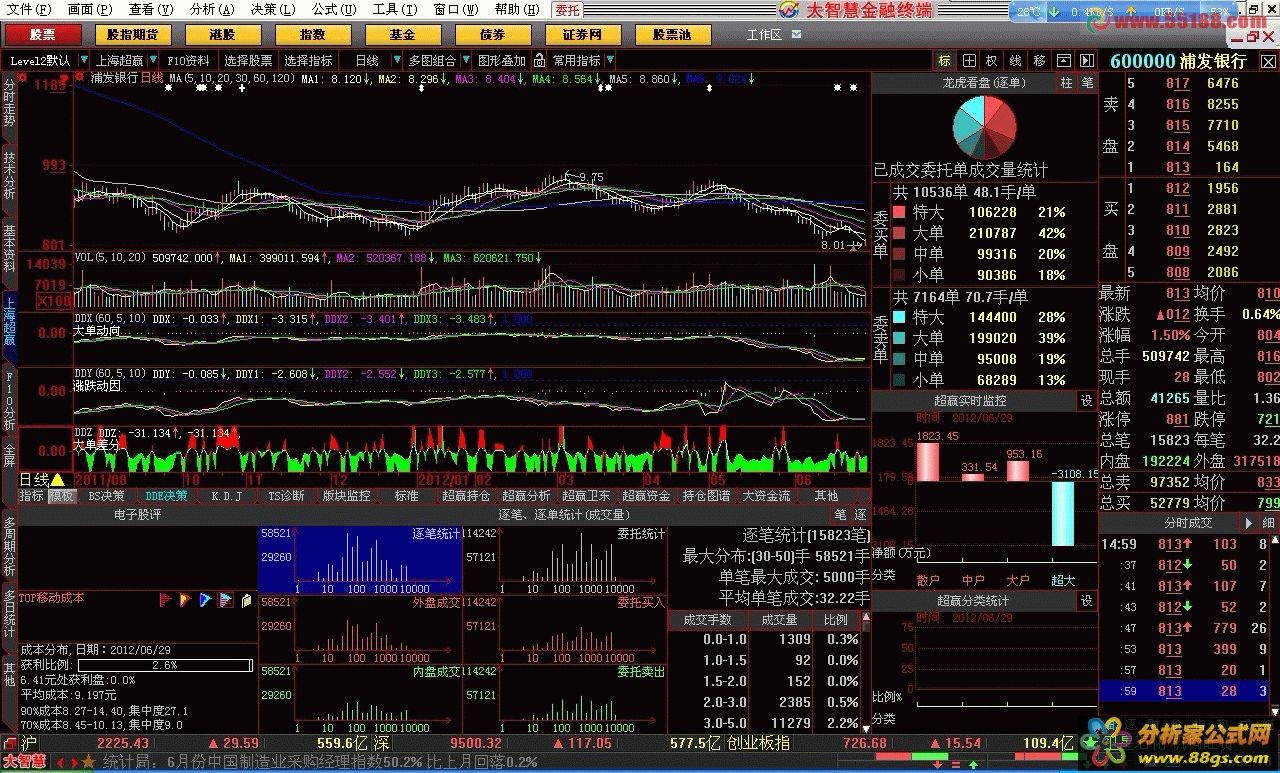Click the cyan 超大 bar in 超赢实时监控

[1063, 513]
